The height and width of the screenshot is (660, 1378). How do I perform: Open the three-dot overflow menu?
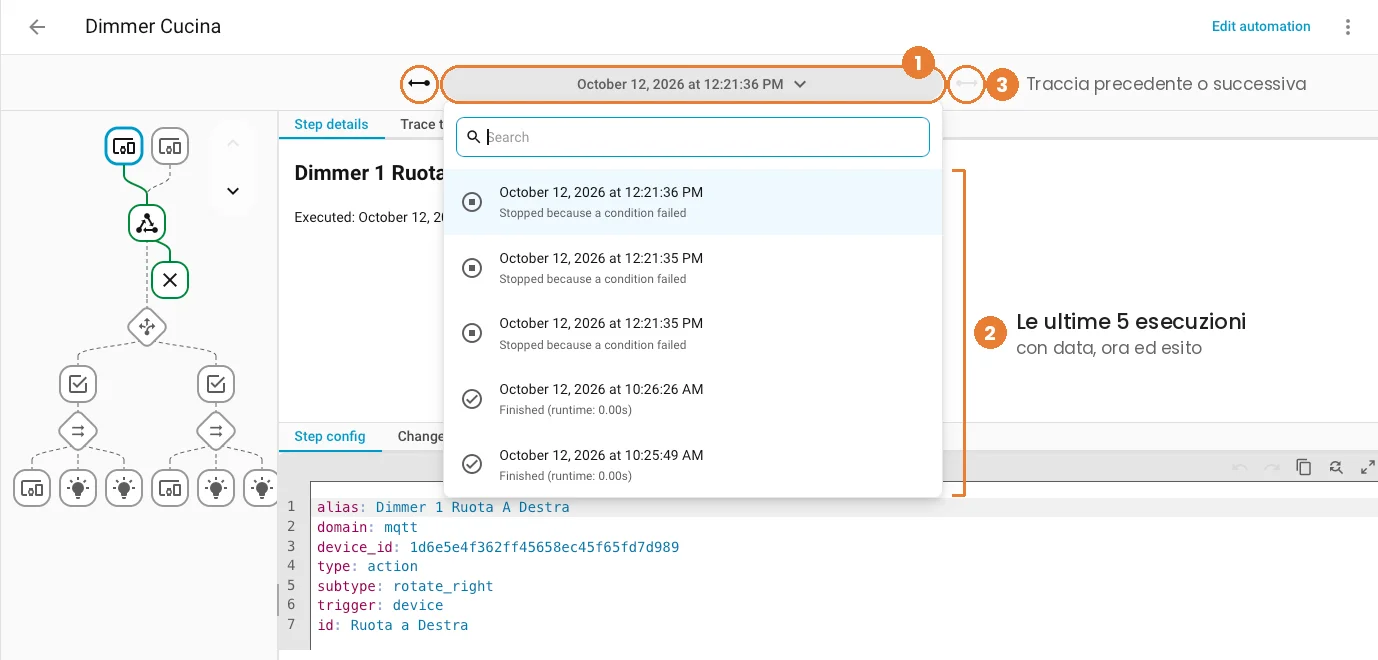coord(1348,27)
